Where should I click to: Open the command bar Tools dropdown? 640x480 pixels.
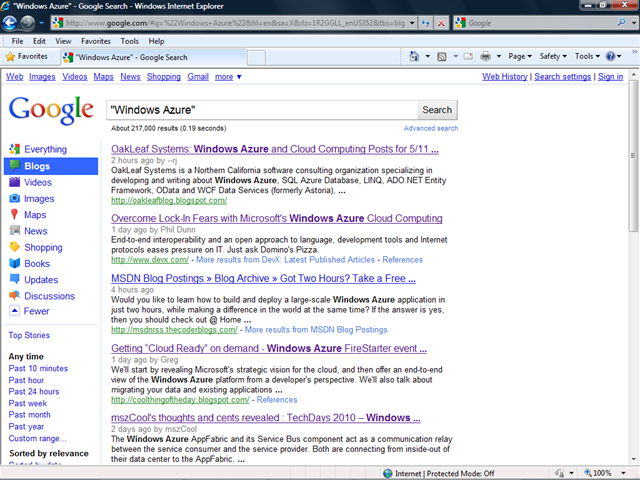[x=587, y=56]
